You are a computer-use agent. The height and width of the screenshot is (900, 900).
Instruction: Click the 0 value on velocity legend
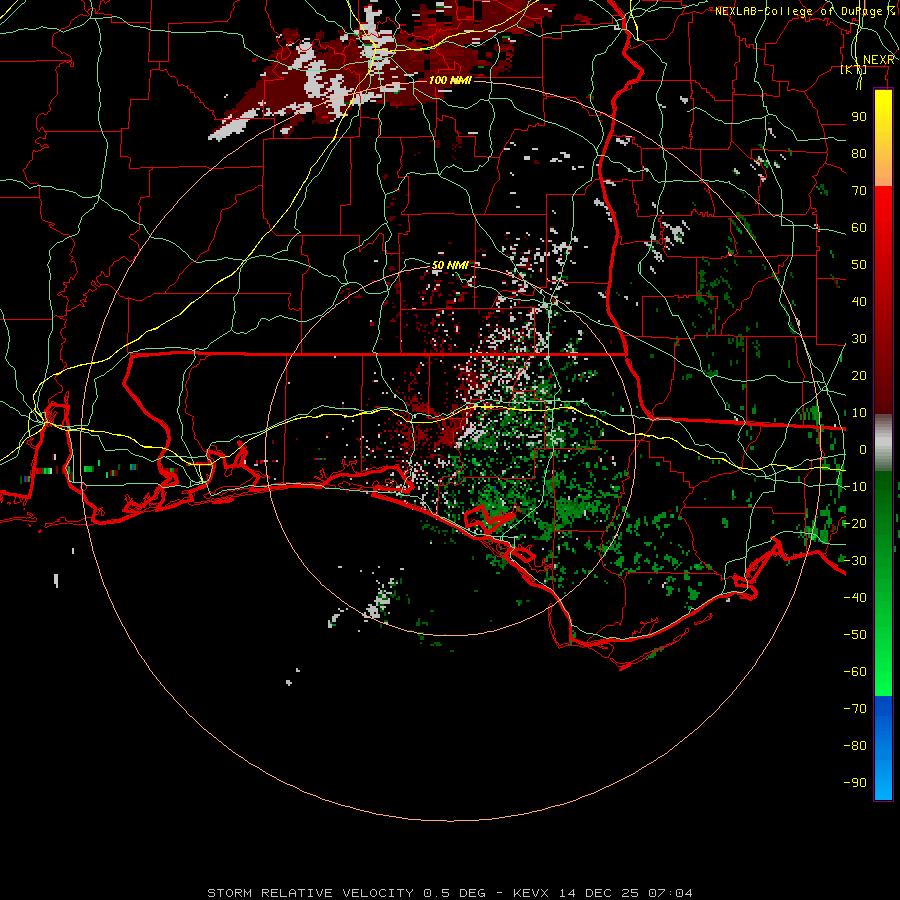[x=863, y=450]
